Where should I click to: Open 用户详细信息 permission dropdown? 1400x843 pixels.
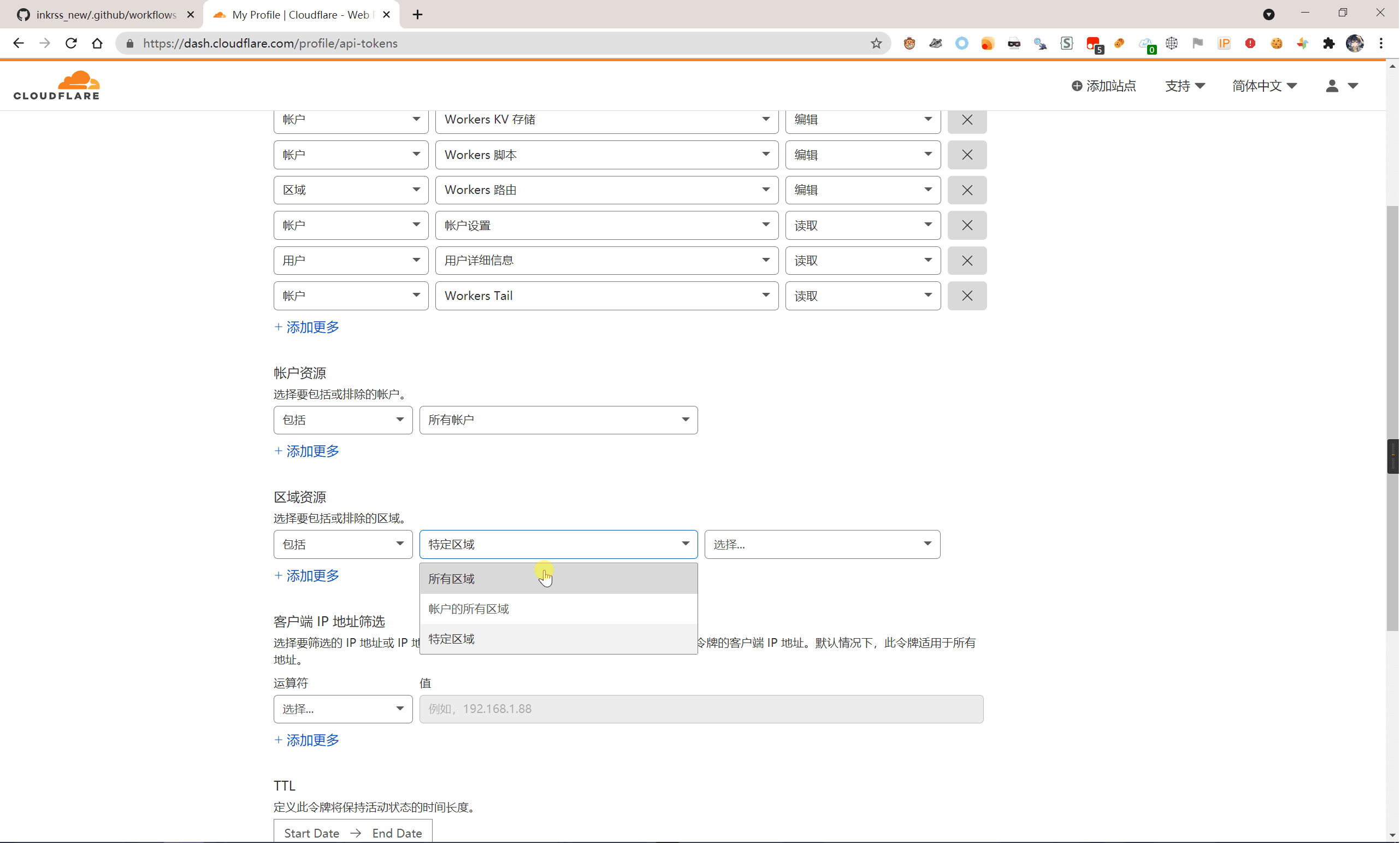606,261
